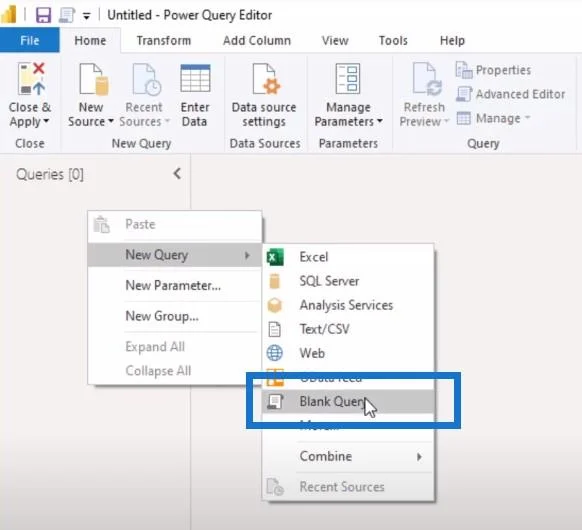Select Paste in the context menu
Screen dimensions: 582x530
tap(175, 225)
